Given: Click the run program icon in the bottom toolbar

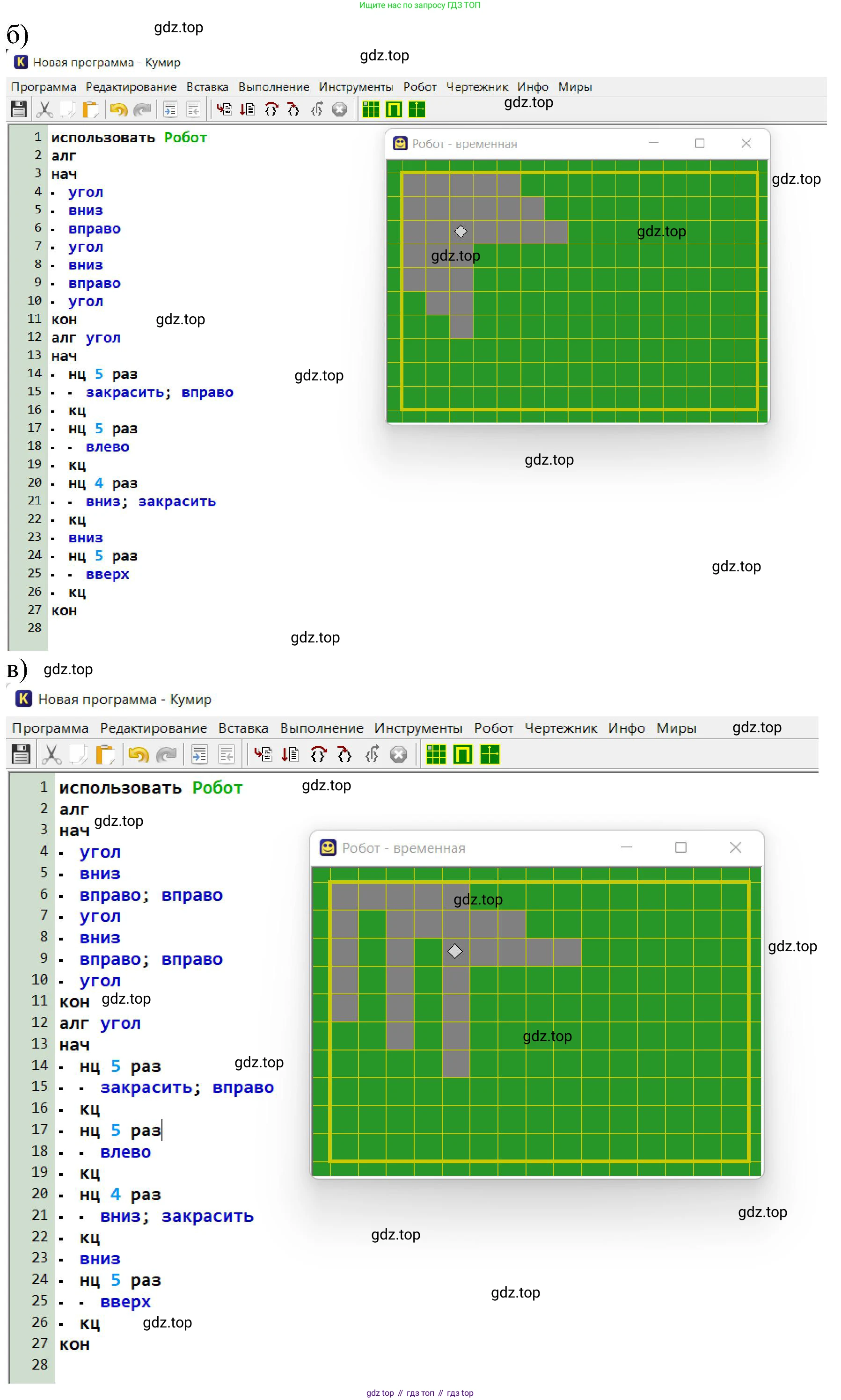Looking at the screenshot, I should [263, 754].
